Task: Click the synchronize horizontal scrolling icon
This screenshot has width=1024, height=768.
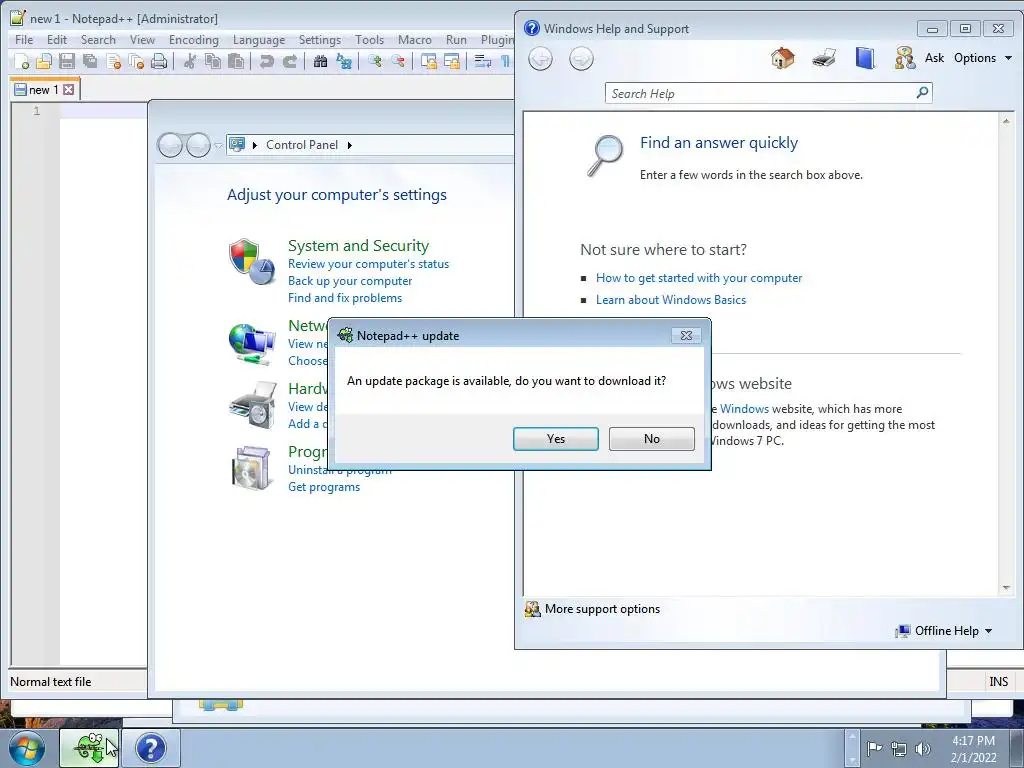Action: (451, 61)
